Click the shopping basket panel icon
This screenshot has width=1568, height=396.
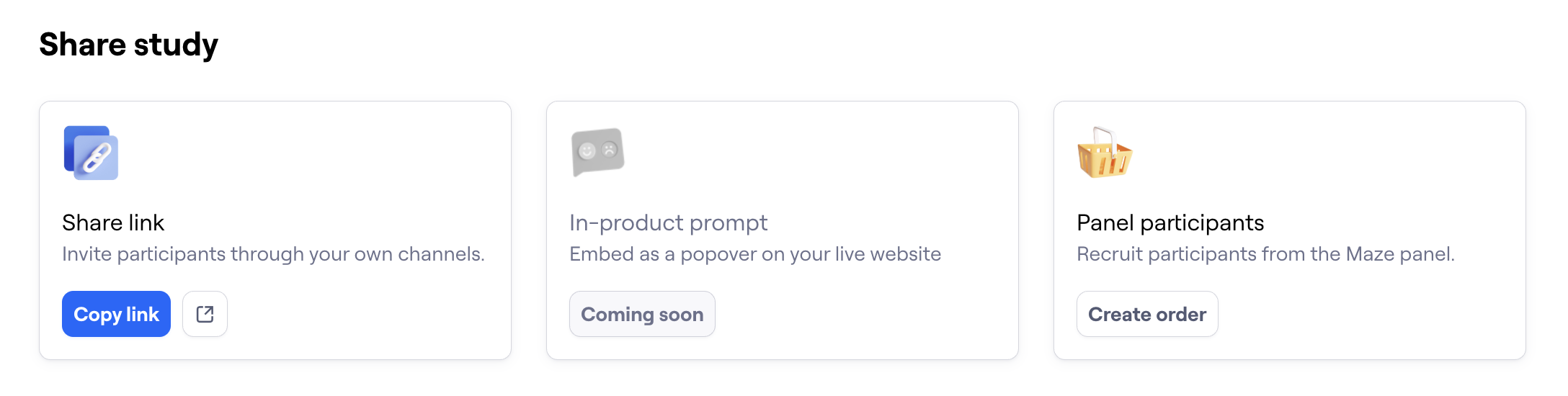pos(1105,153)
